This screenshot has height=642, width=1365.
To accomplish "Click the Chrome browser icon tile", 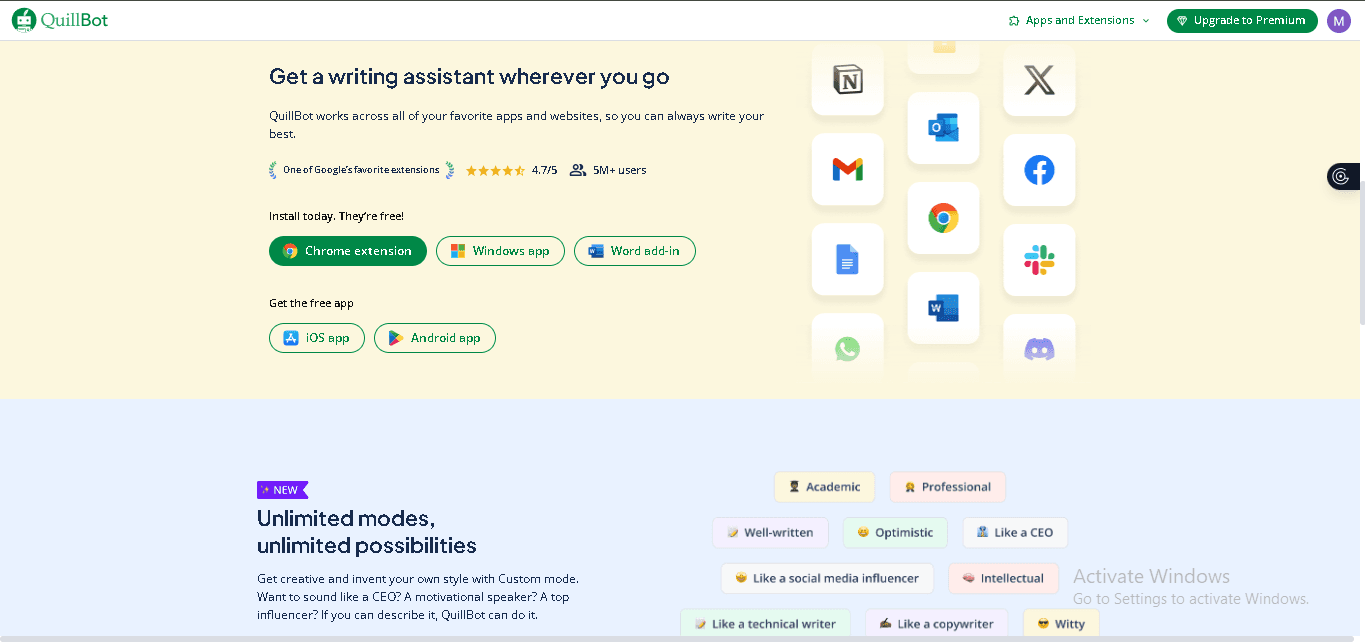I will [943, 218].
